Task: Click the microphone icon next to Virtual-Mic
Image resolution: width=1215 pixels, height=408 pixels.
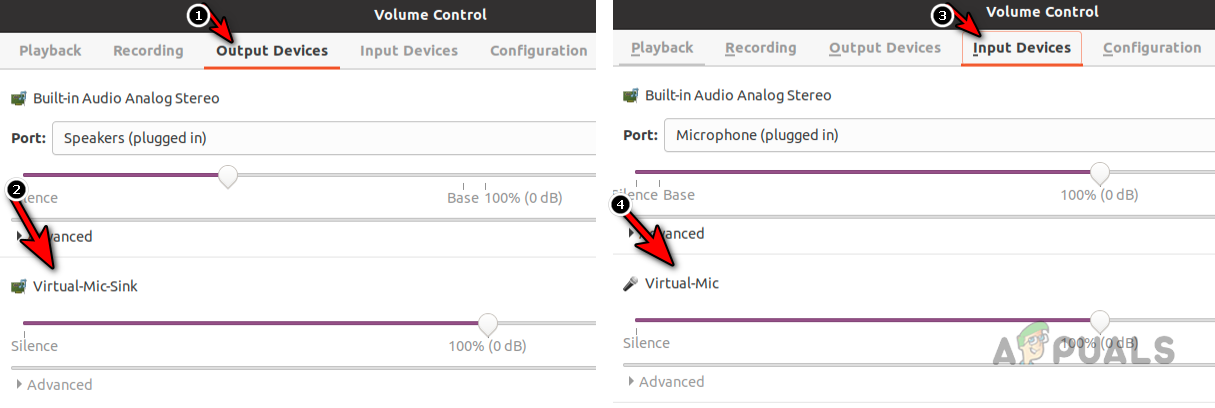Action: tap(630, 284)
